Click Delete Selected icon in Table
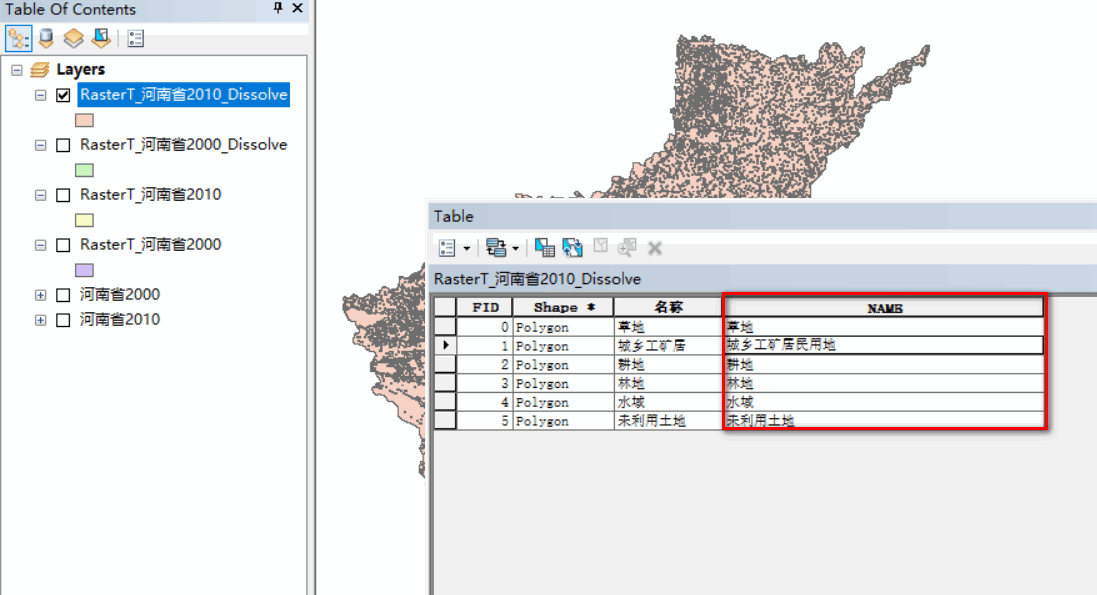 (x=655, y=248)
